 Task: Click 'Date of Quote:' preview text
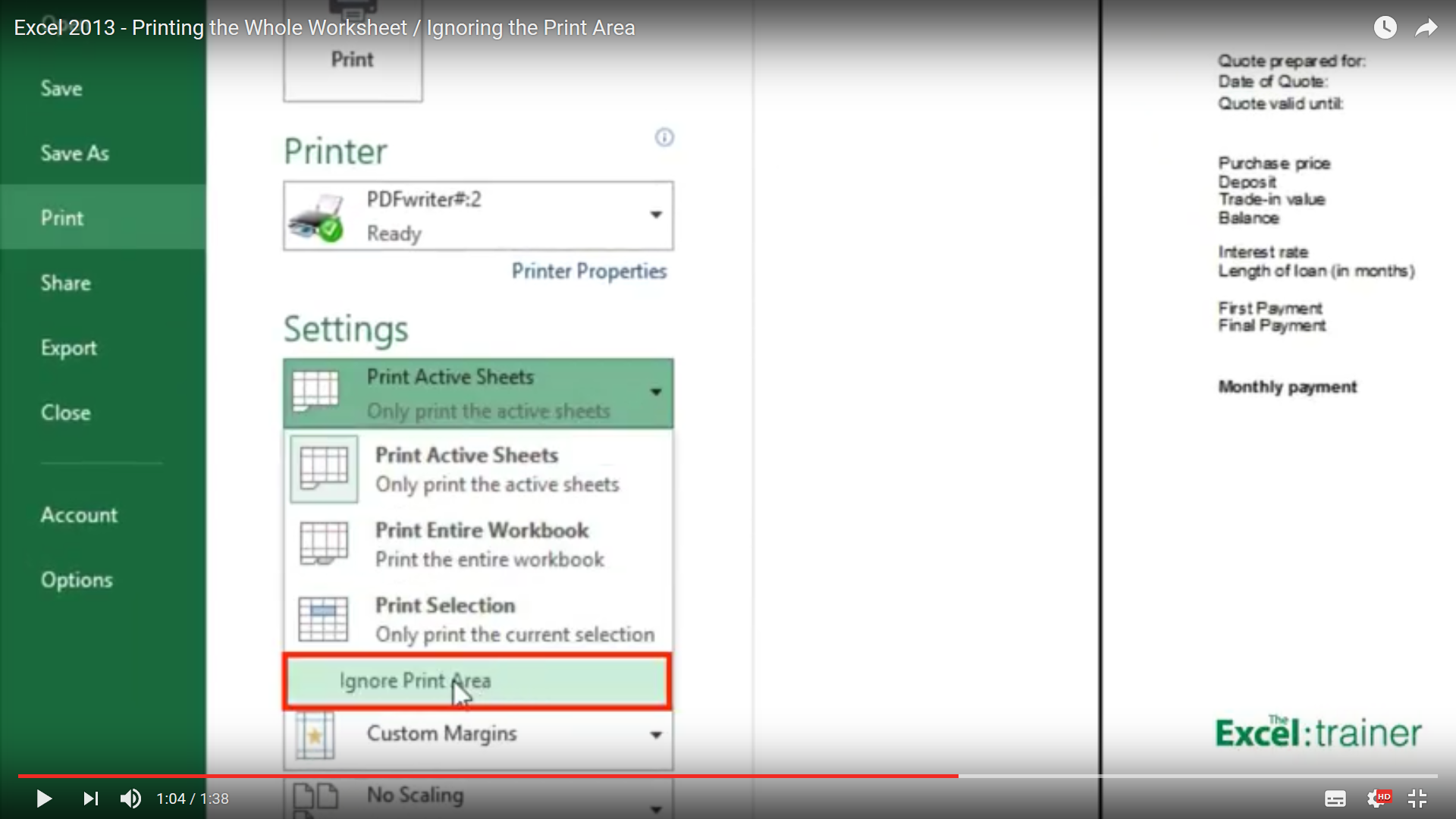pos(1272,82)
